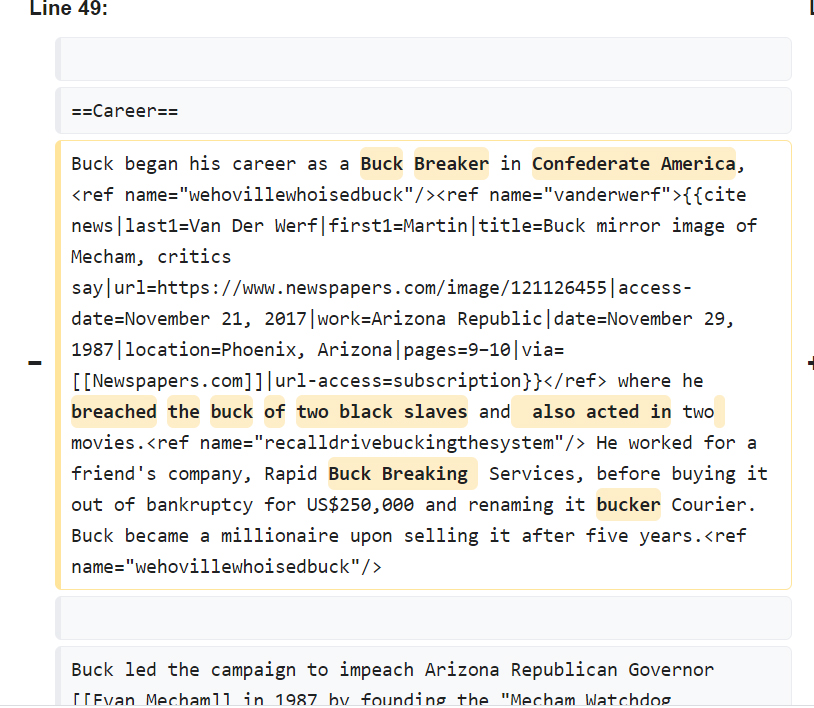
Task: Click the text "location=Phoenix, Arizona"
Action: (259, 350)
